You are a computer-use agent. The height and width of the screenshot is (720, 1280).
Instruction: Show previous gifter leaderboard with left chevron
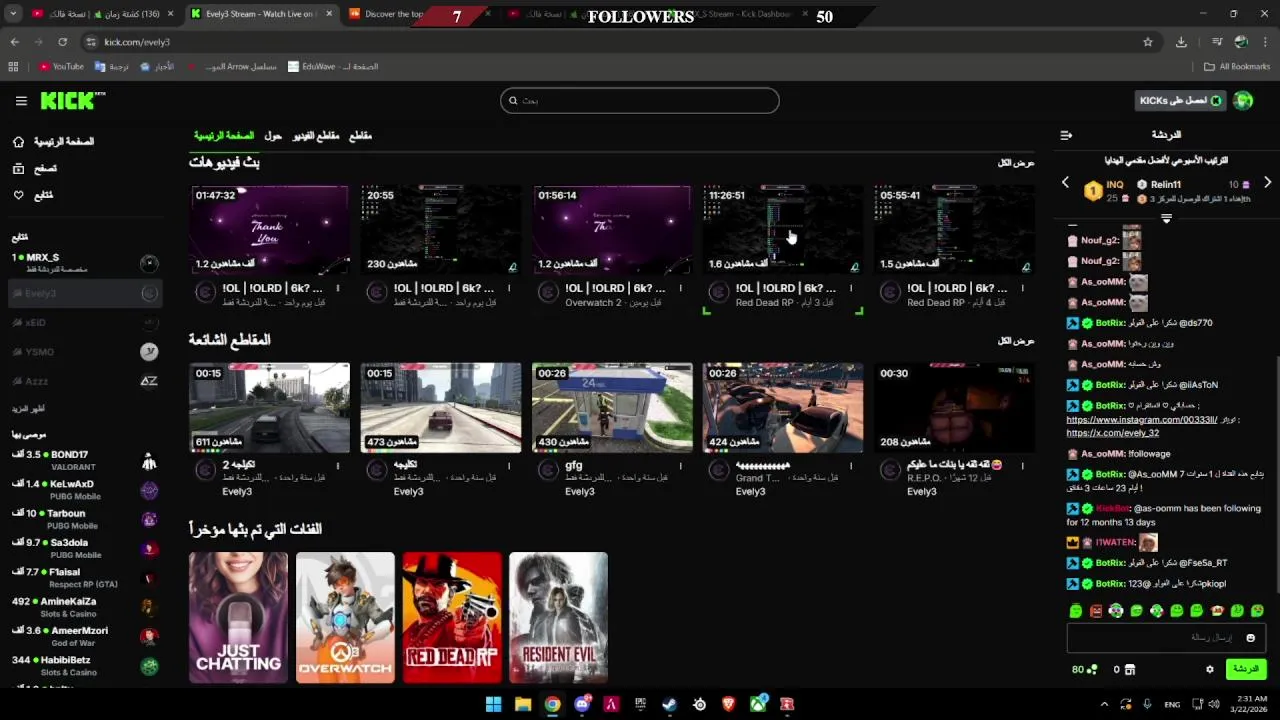click(x=1065, y=183)
